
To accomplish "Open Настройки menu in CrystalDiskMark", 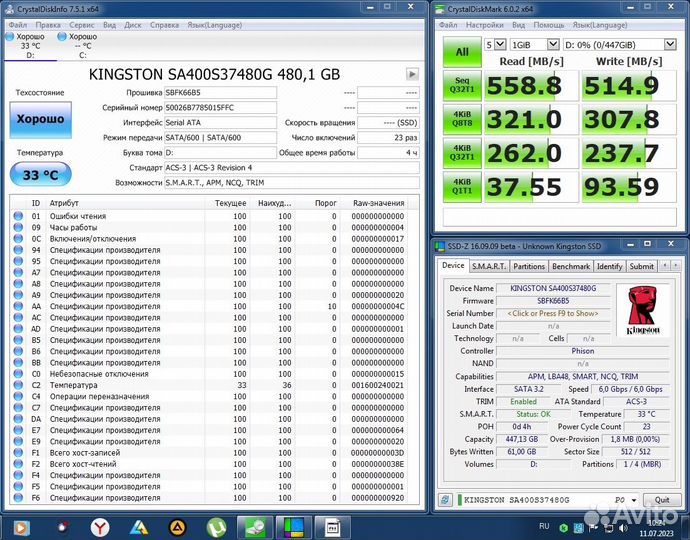I will [x=484, y=25].
